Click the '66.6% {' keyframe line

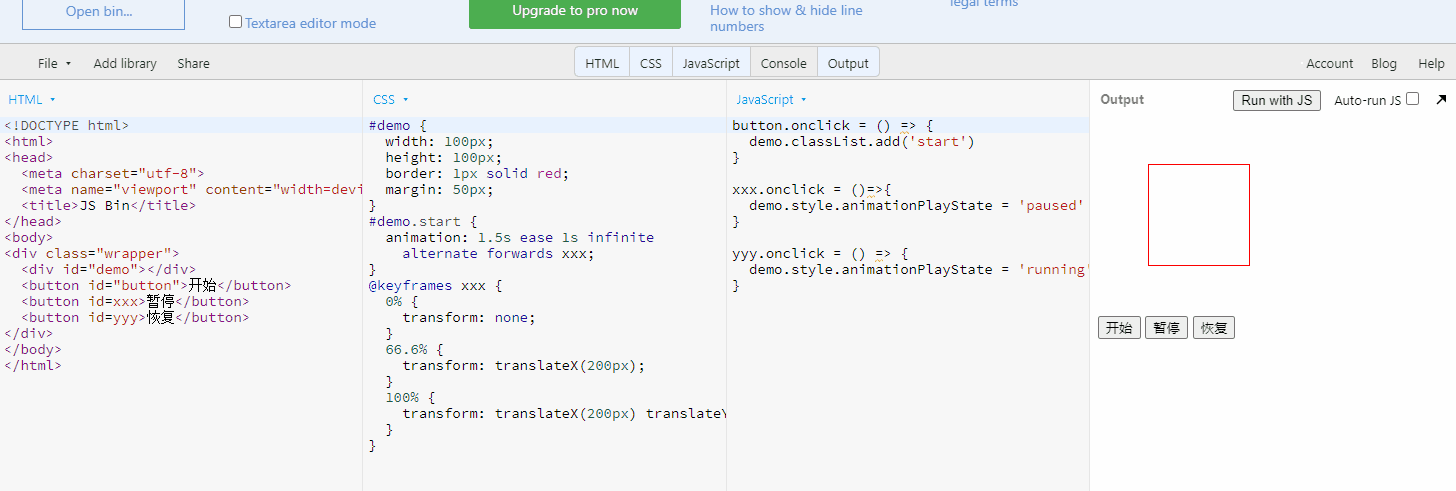click(x=415, y=349)
